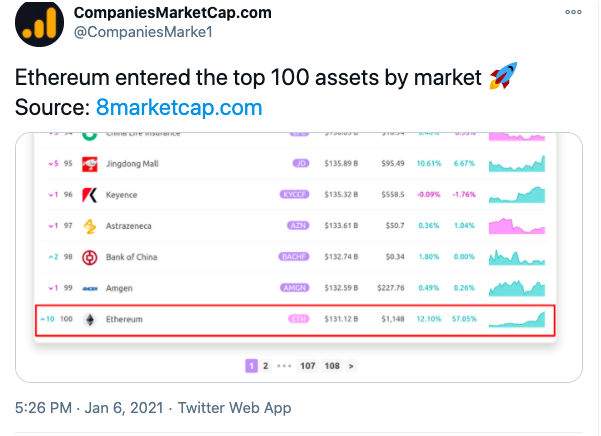The height and width of the screenshot is (436, 601).
Task: Click the Ethereum price trend sparkline
Action: click(517, 319)
